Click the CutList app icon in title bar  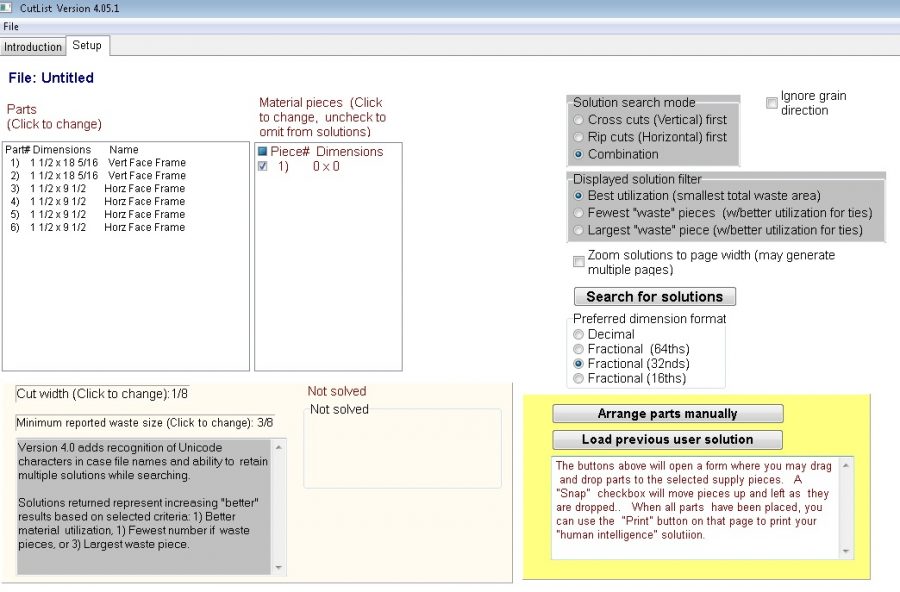[6, 8]
